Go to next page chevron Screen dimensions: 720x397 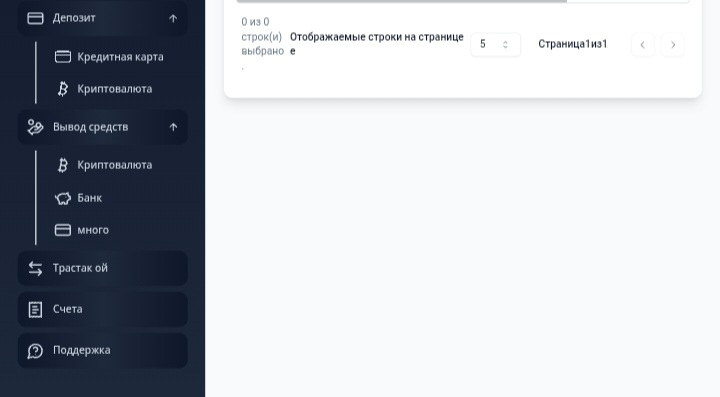click(x=673, y=45)
